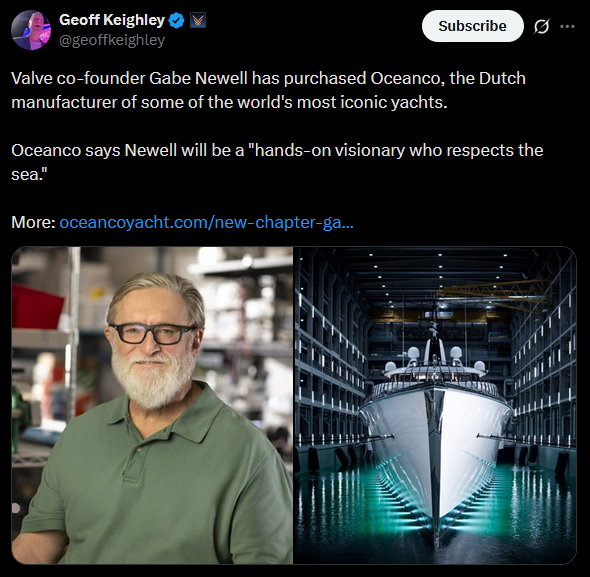Click the teal underwater lights beneath yacht

pyautogui.click(x=436, y=497)
